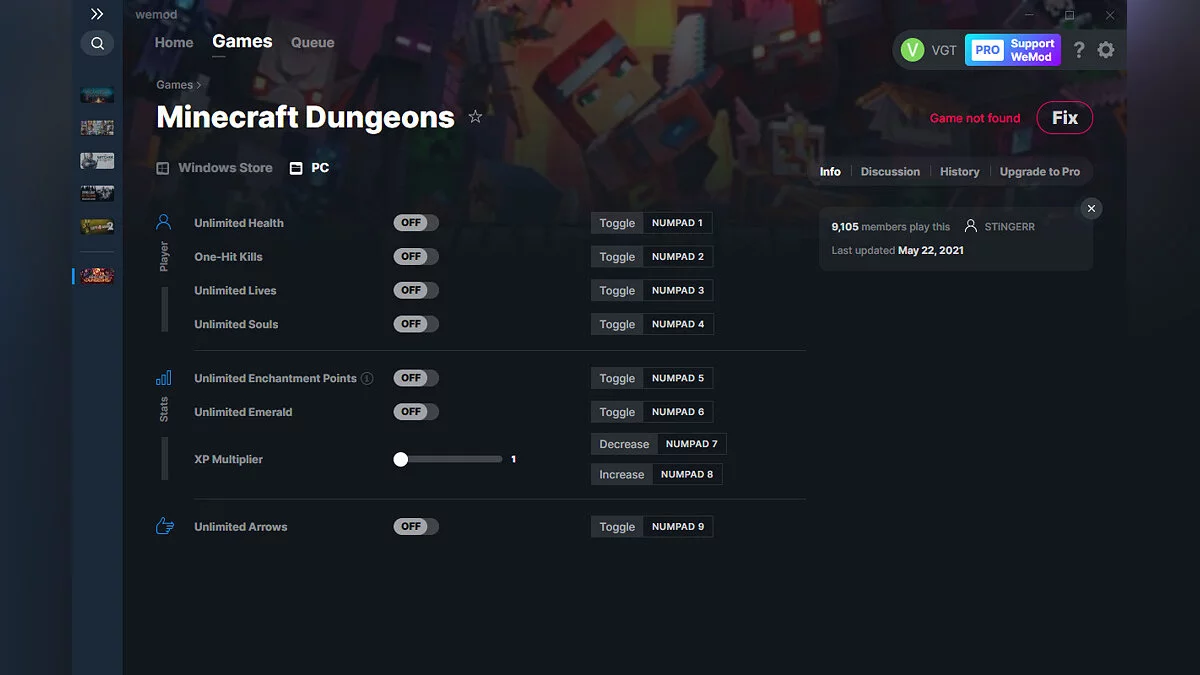Change the NUMPAD 1 key binding

678,223
